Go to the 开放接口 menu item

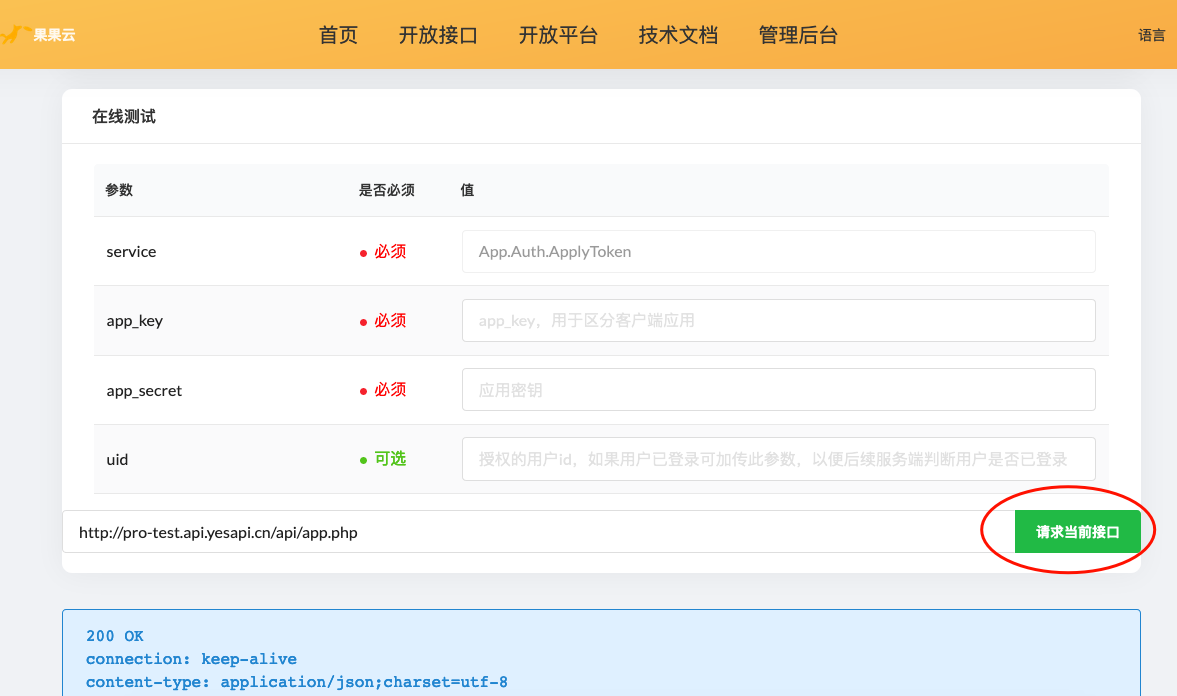click(x=438, y=35)
